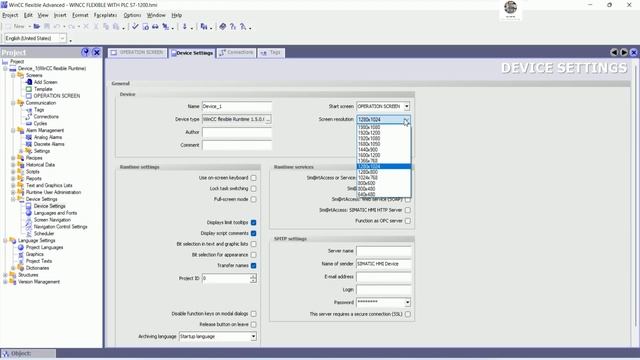
Task: Select 800x600 in resolution list
Action: tap(383, 183)
